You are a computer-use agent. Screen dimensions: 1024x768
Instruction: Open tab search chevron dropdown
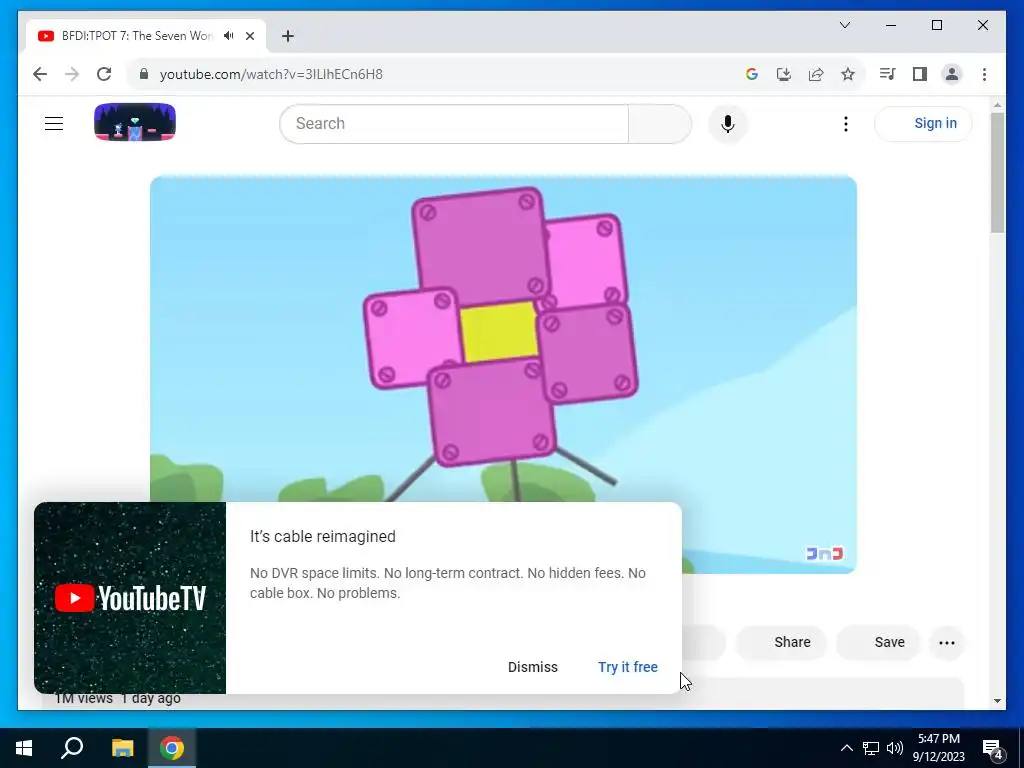coord(844,25)
